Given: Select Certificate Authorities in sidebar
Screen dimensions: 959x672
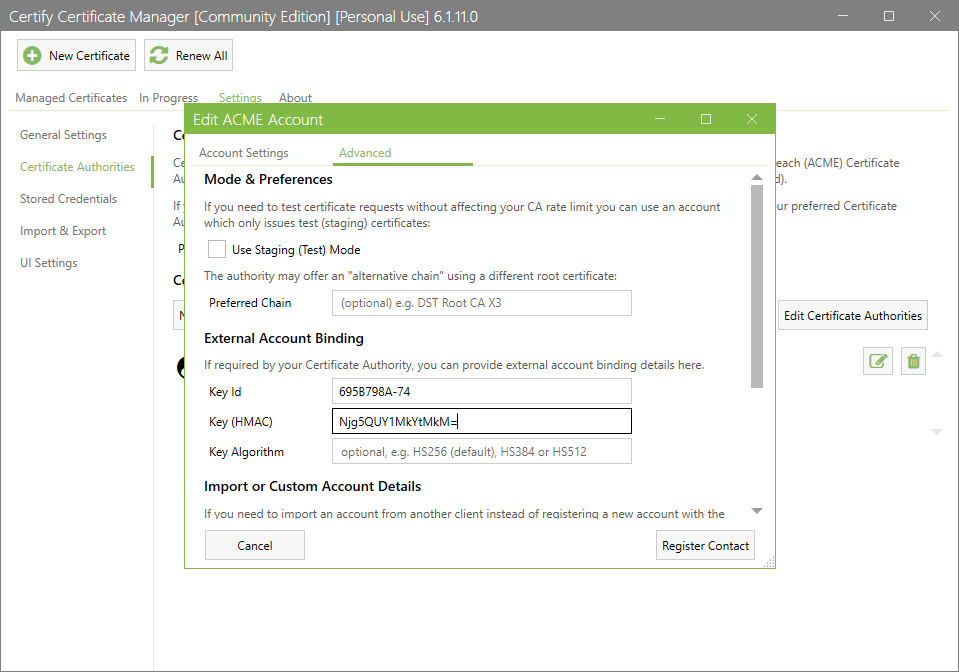Looking at the screenshot, I should 77,166.
